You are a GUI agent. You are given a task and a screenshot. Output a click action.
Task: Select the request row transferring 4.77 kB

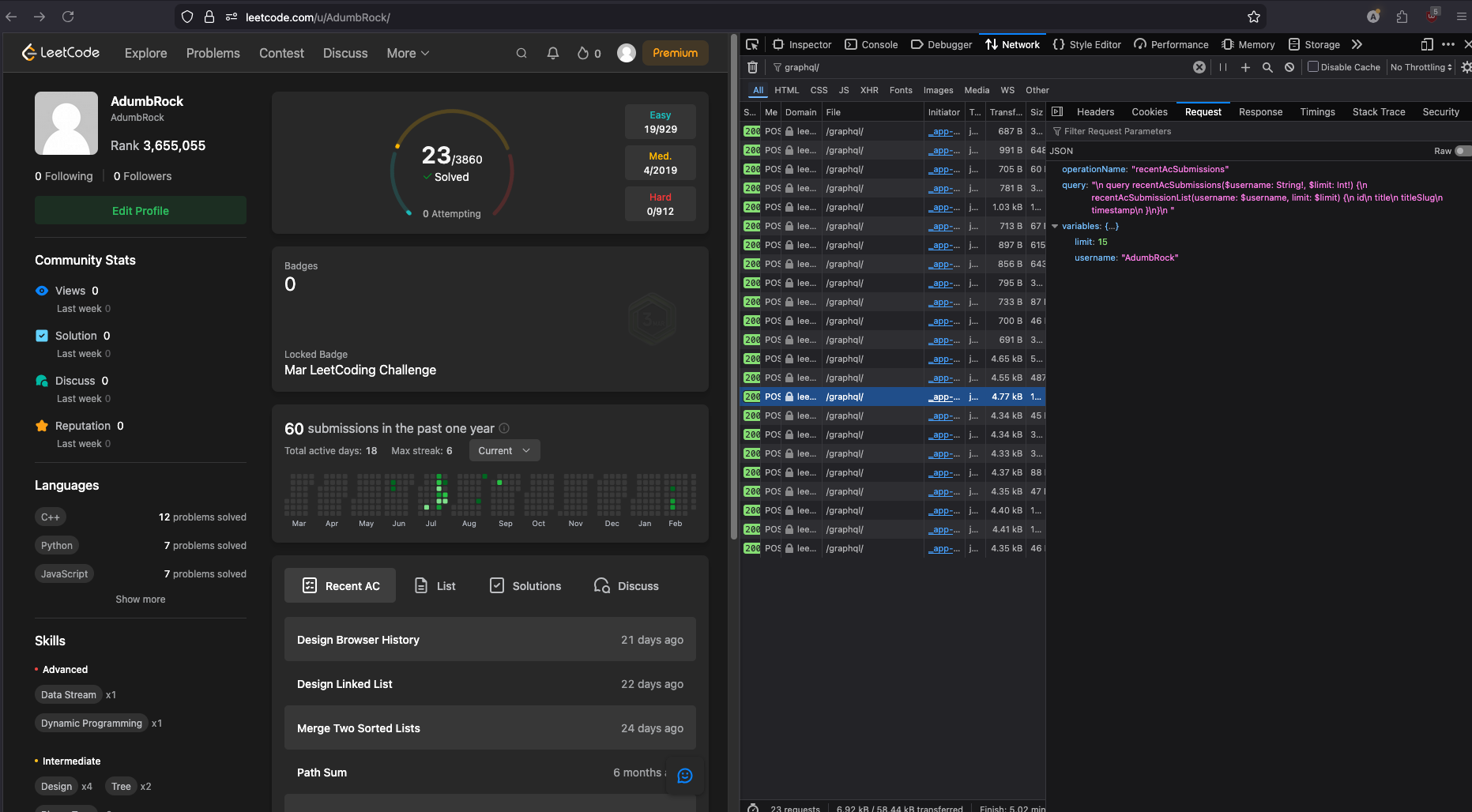(893, 397)
